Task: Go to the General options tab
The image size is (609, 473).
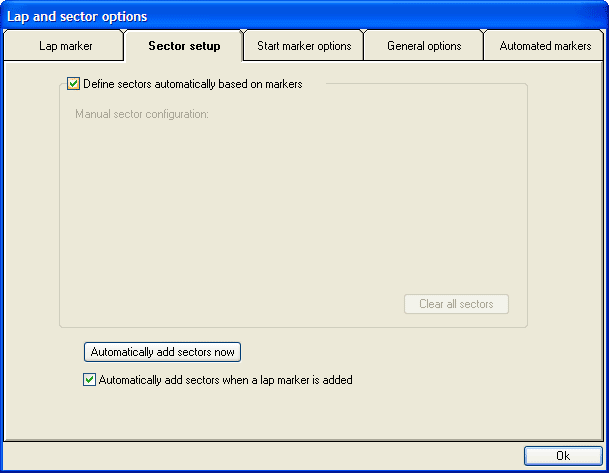Action: pyautogui.click(x=424, y=46)
